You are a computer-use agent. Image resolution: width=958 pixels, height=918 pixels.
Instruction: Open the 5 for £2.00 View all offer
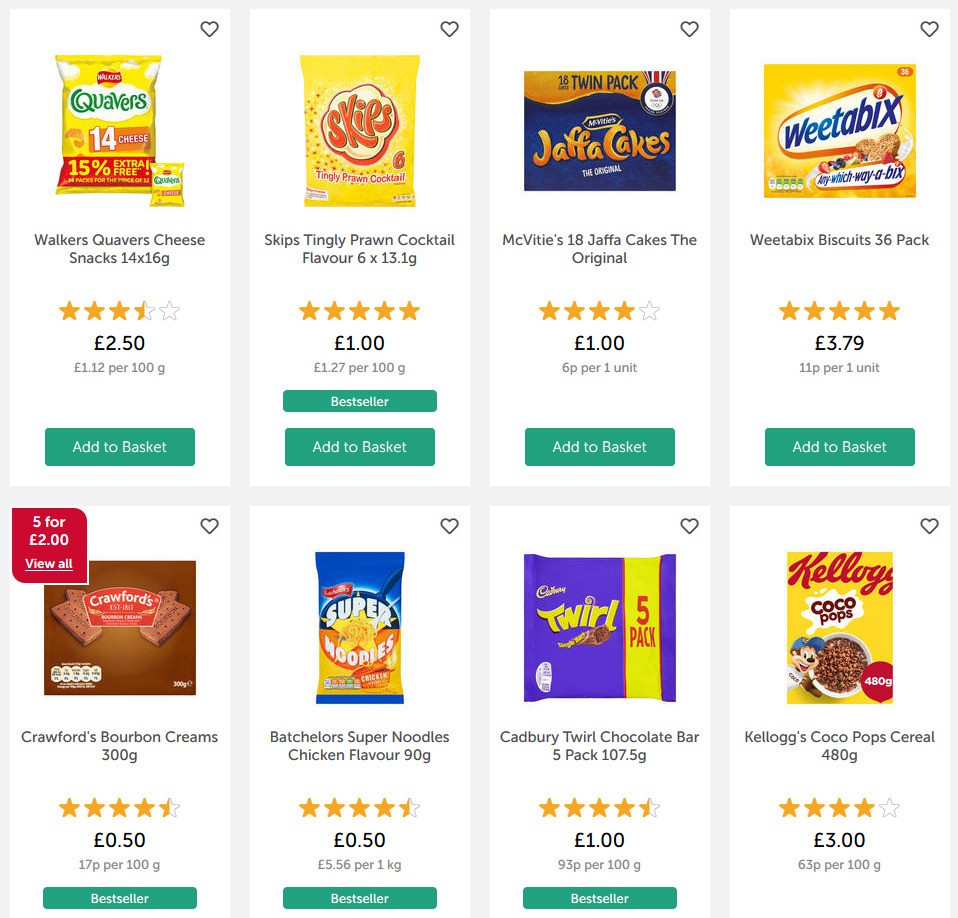click(x=48, y=563)
